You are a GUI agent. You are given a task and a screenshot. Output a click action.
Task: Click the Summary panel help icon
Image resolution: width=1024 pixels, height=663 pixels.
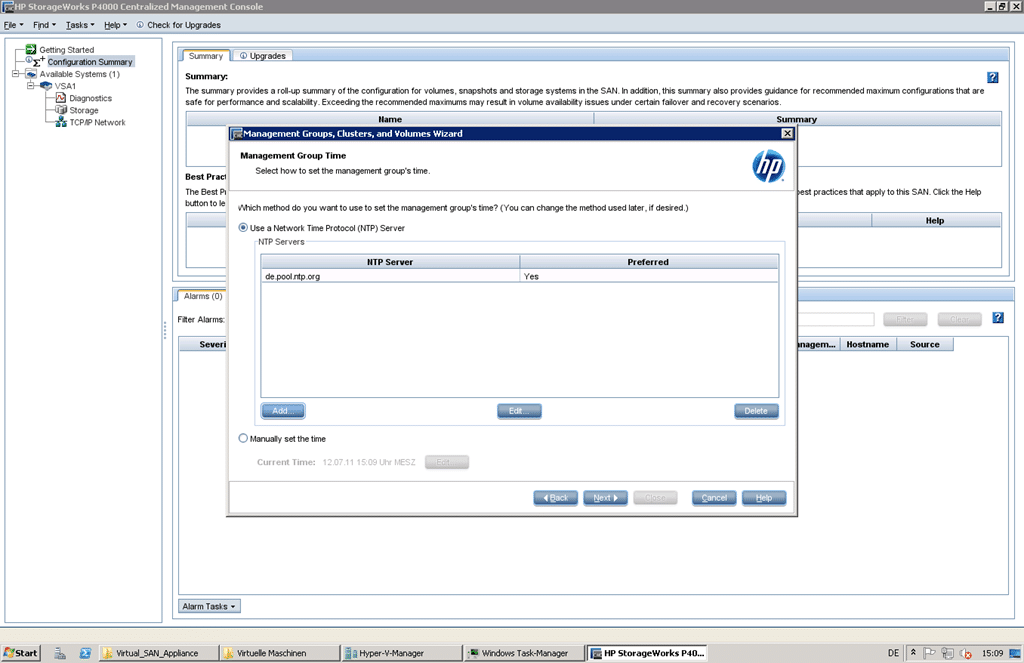click(993, 77)
